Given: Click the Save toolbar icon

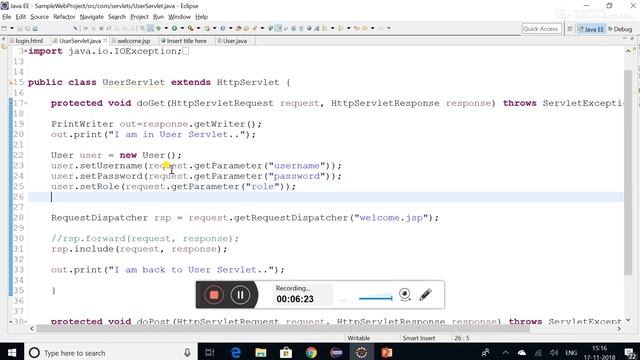Looking at the screenshot, I should [20, 29].
